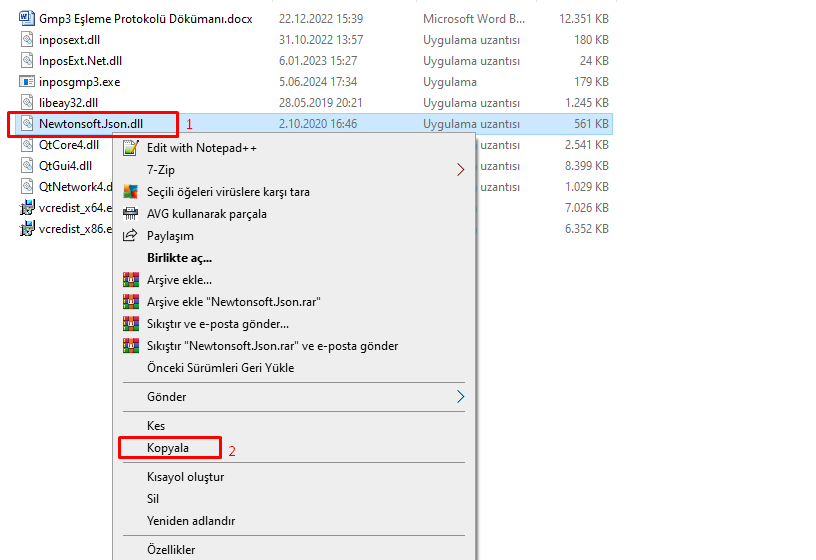Select 'Arşive ekle...' entry
This screenshot has width=816, height=560.
pos(179,279)
